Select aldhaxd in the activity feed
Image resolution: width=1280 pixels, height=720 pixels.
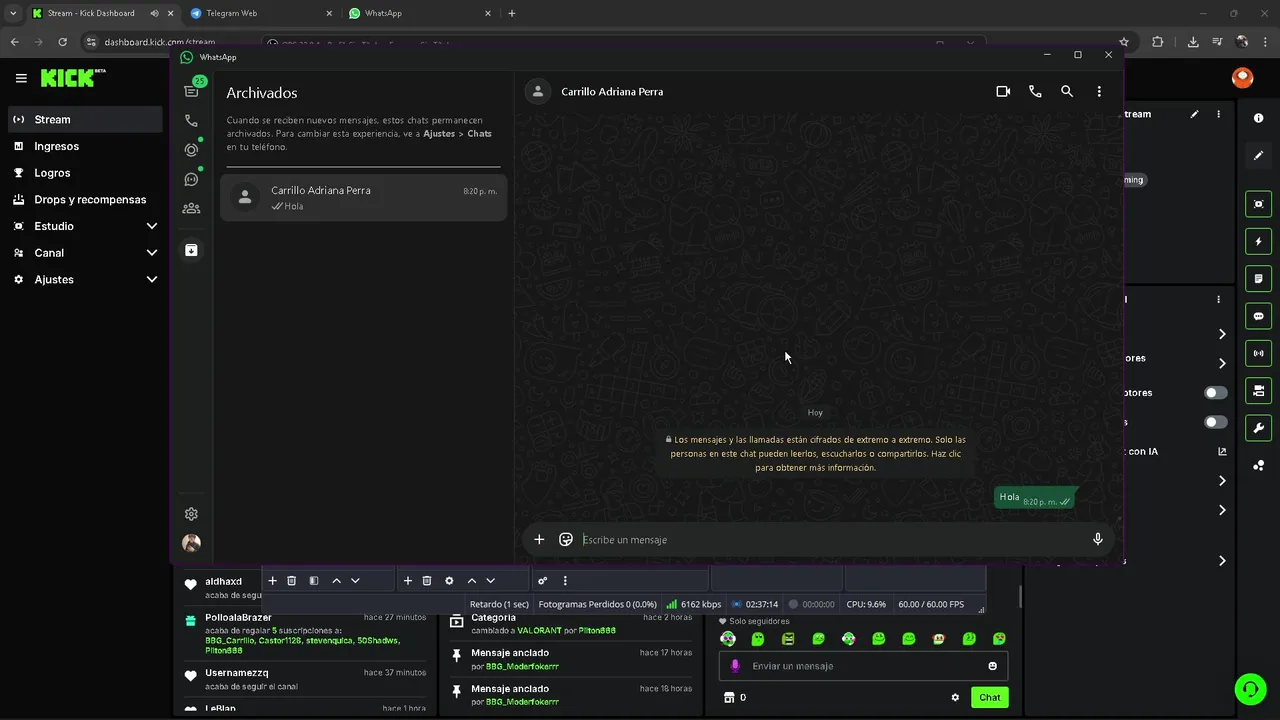tap(224, 582)
